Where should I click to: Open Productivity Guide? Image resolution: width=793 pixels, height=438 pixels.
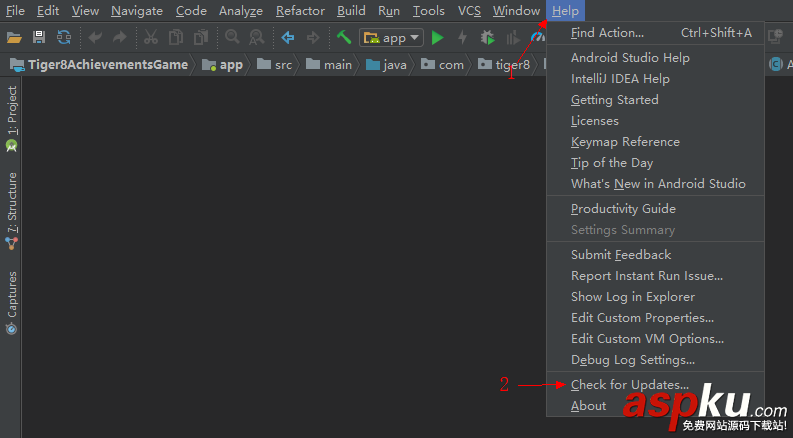655,209
